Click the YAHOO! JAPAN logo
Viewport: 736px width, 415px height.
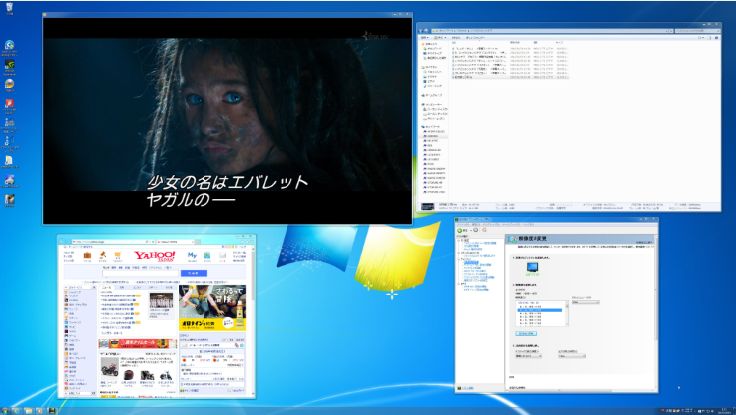[x=155, y=256]
